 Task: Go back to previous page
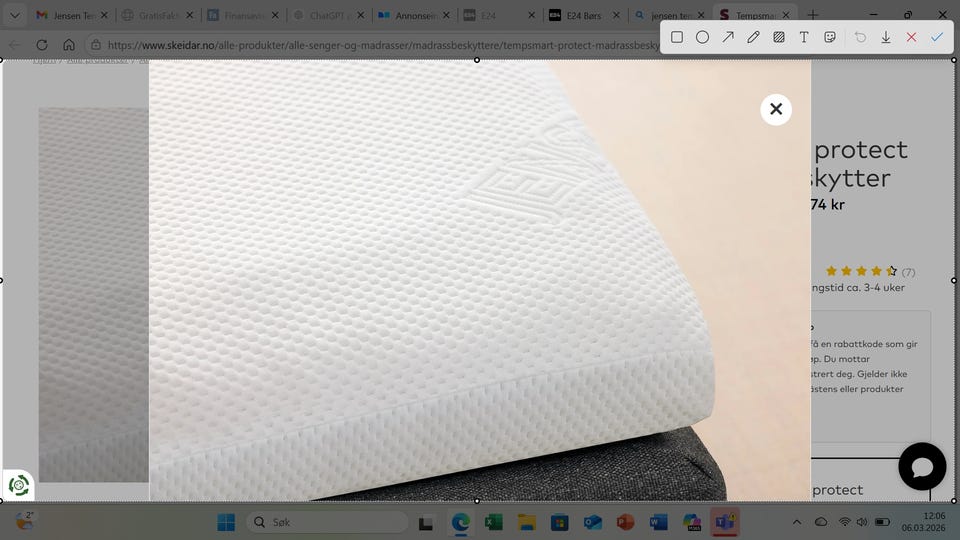coord(15,45)
